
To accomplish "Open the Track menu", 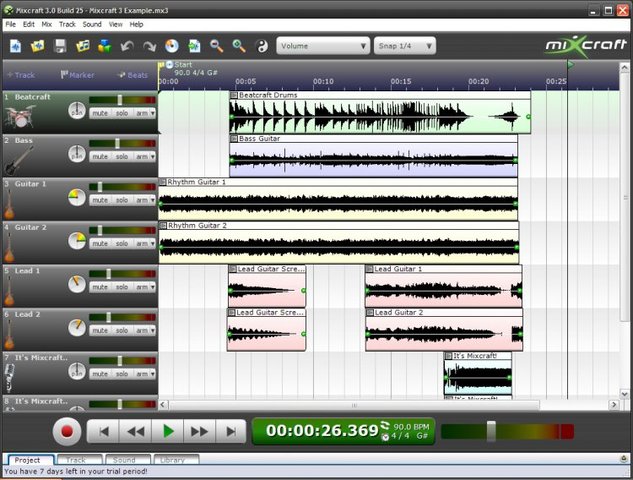I will point(67,24).
